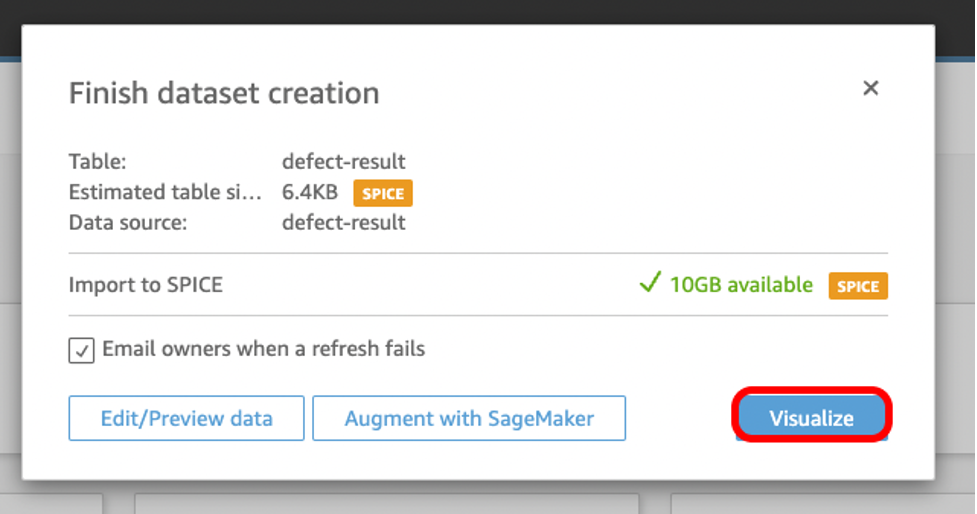Click the dimmed background panel below the dialog

tap(386, 503)
